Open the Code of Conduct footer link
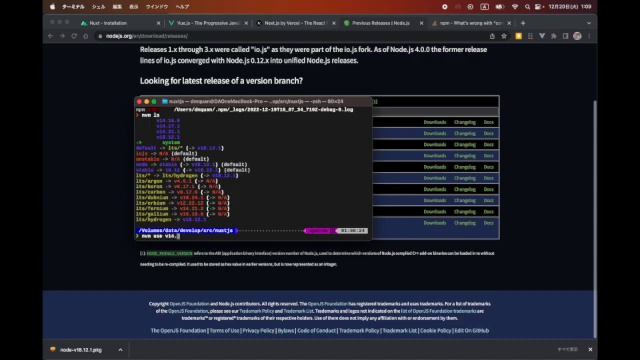The width and height of the screenshot is (640, 360). 316,331
